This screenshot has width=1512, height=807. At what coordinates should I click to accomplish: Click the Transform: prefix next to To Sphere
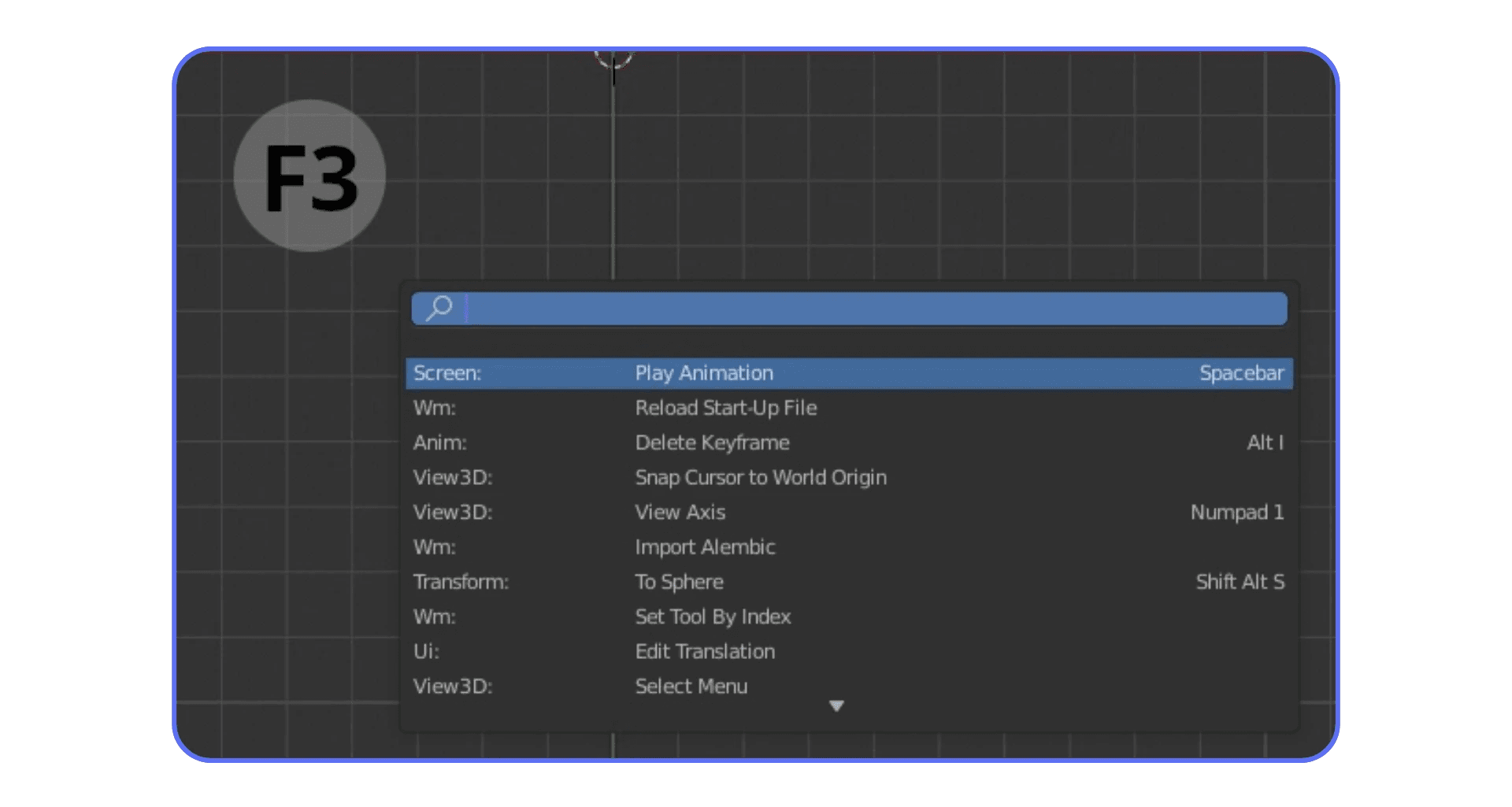click(461, 582)
